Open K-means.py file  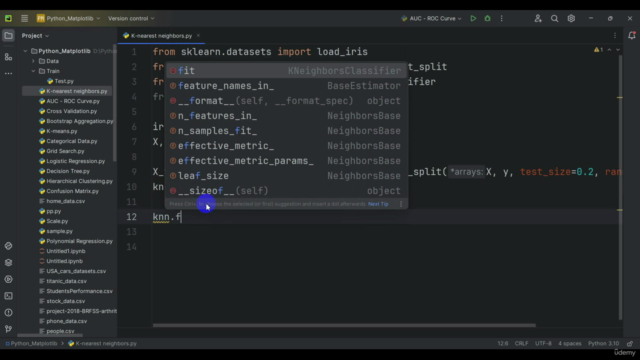[58, 131]
